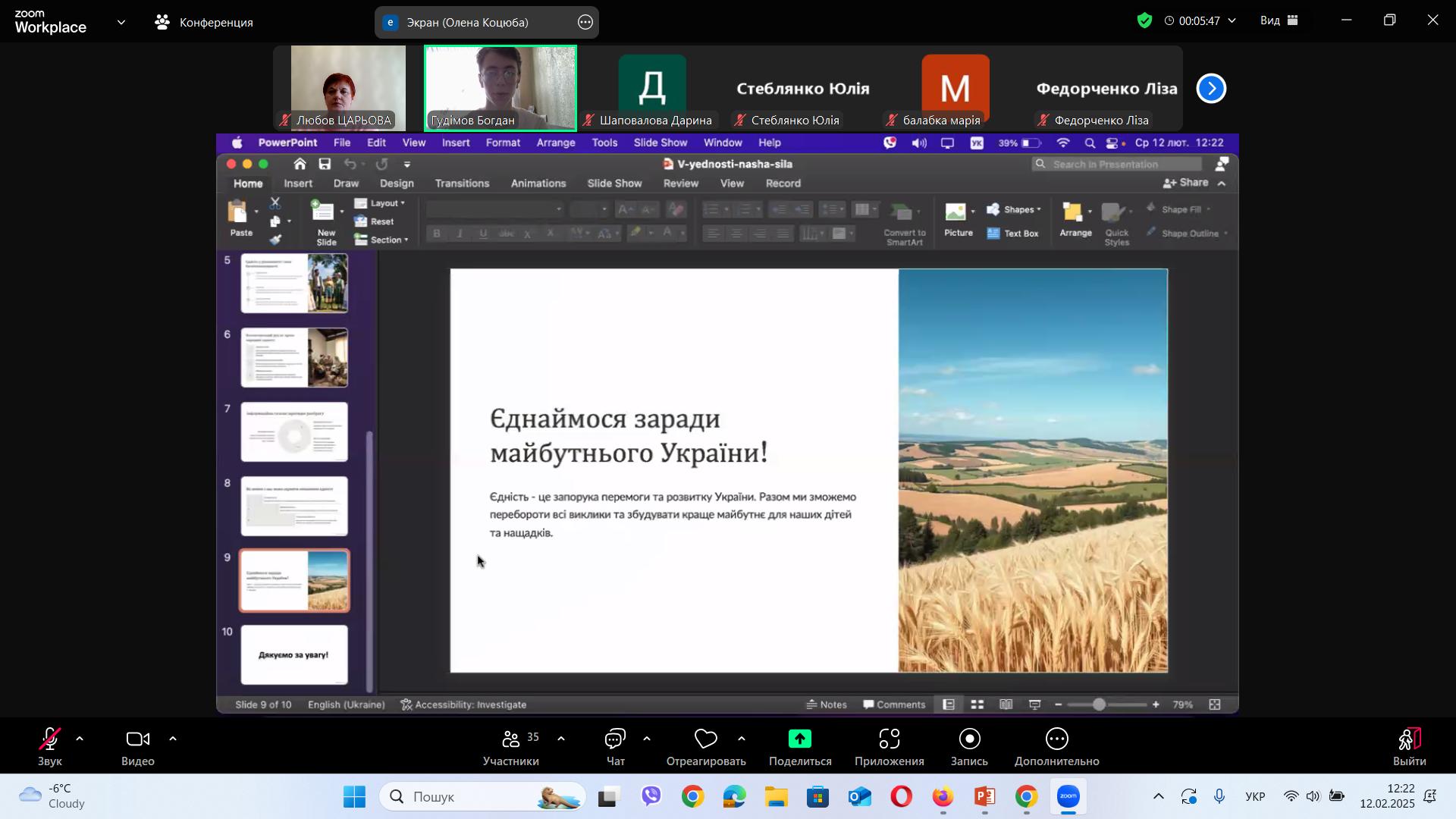Toggle camera with the Видео button
The image size is (1456, 819).
coord(137,740)
